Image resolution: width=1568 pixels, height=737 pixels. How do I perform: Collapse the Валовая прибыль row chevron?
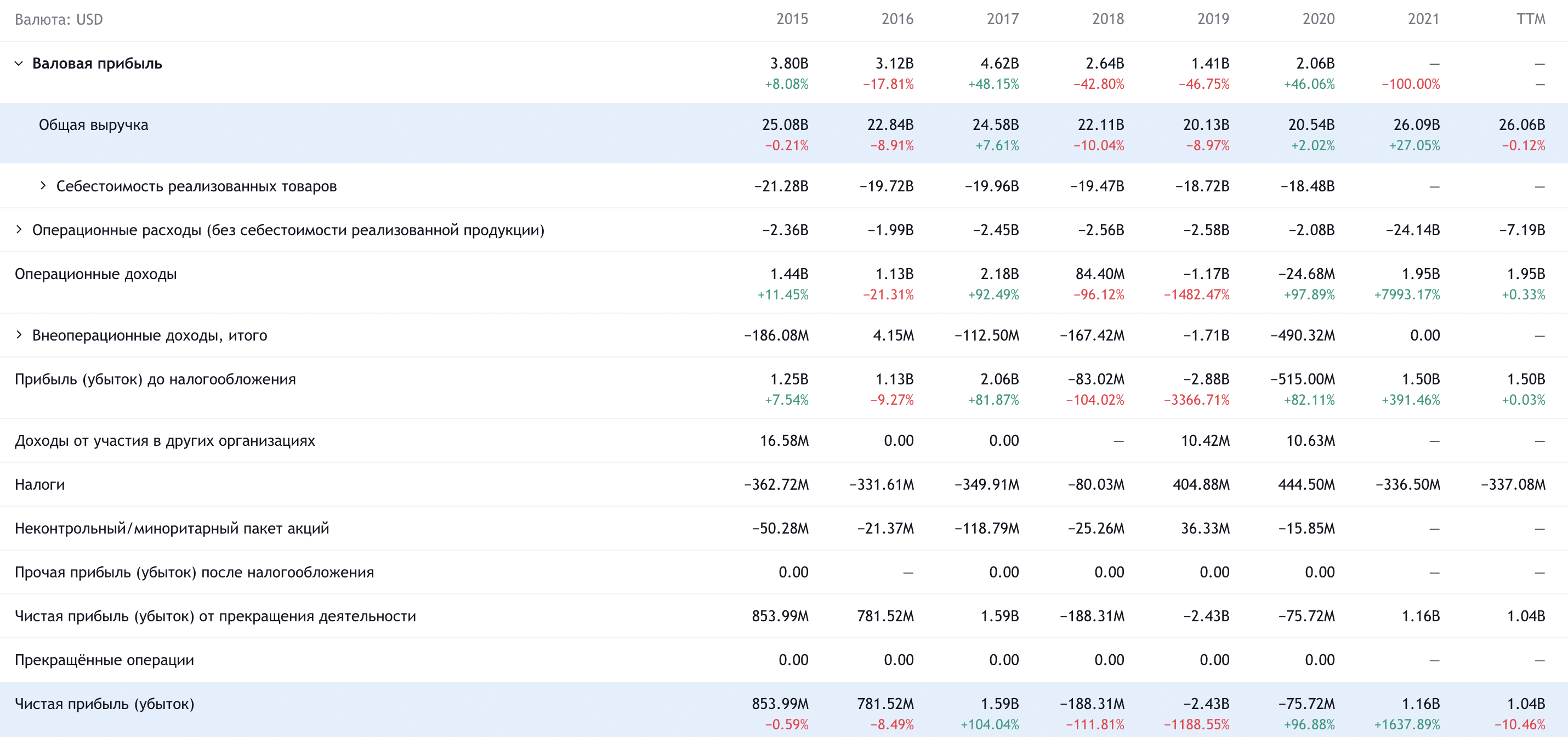(x=19, y=63)
